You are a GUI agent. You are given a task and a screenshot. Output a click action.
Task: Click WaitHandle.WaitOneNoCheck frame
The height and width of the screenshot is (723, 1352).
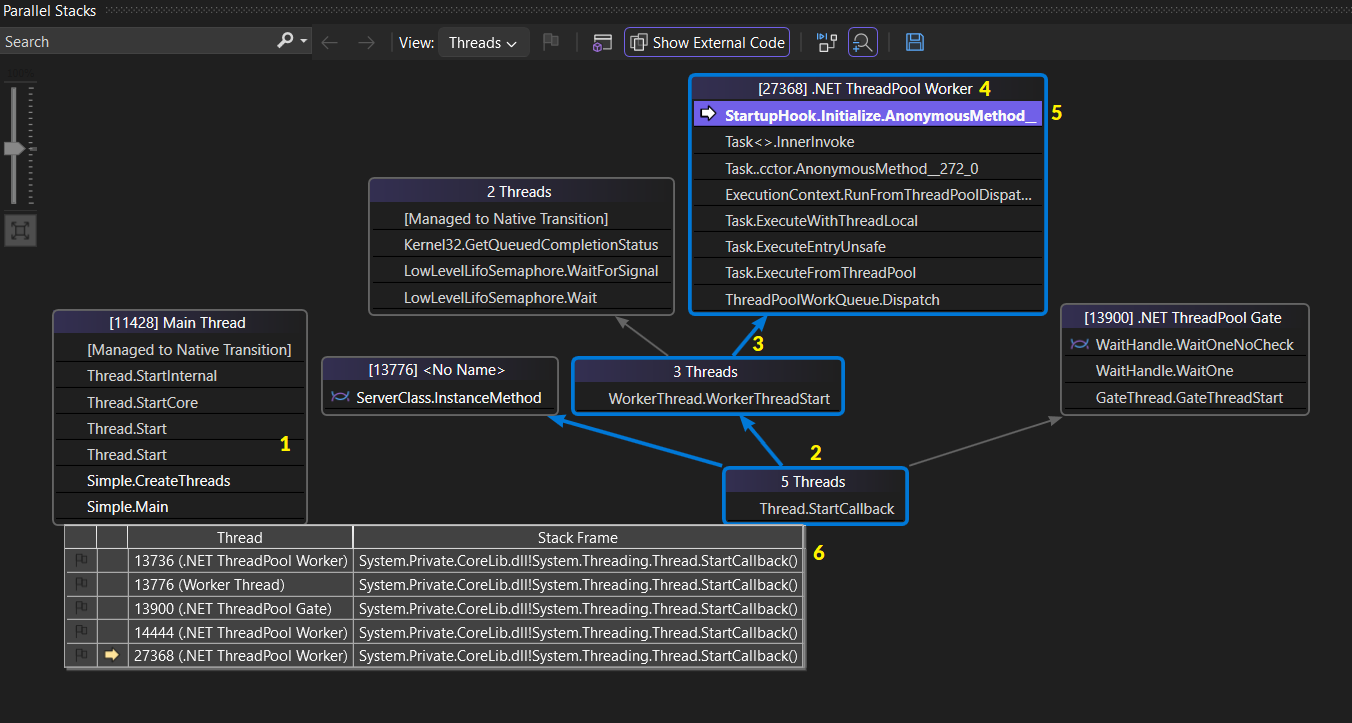point(1195,345)
